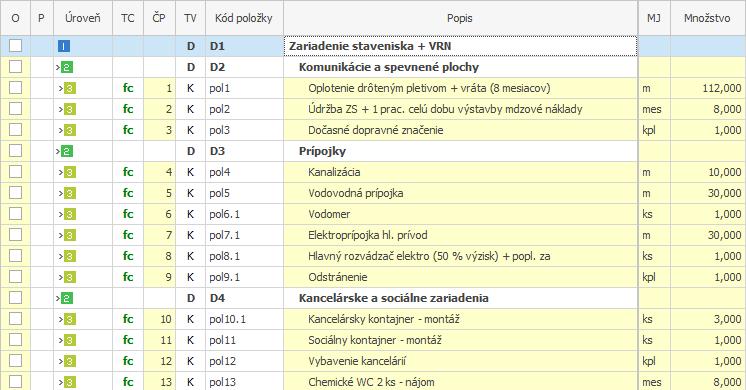
Task: Click Dočasné dopravné značenie cell
Action: tap(461, 130)
